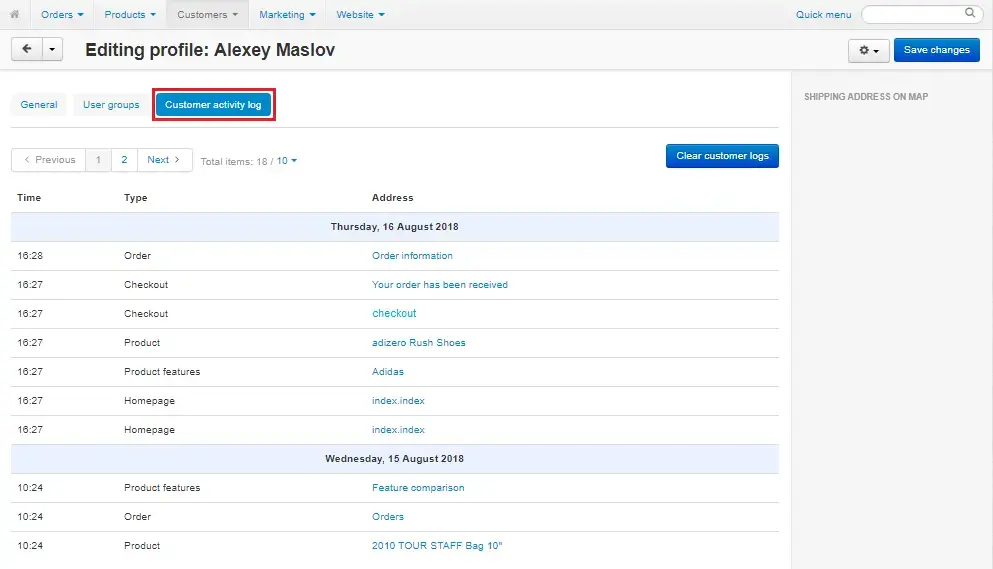
Task: Expand the Website menu
Action: point(360,15)
